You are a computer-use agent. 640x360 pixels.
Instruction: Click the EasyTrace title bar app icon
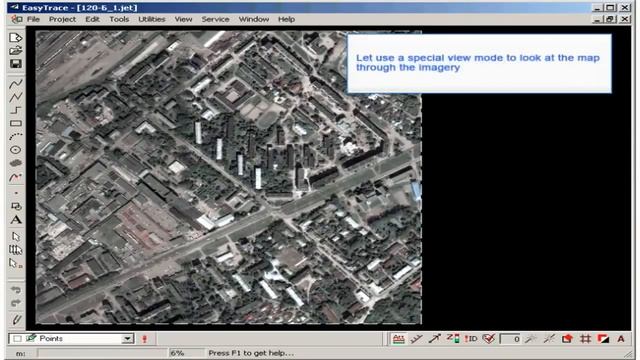(15, 7)
